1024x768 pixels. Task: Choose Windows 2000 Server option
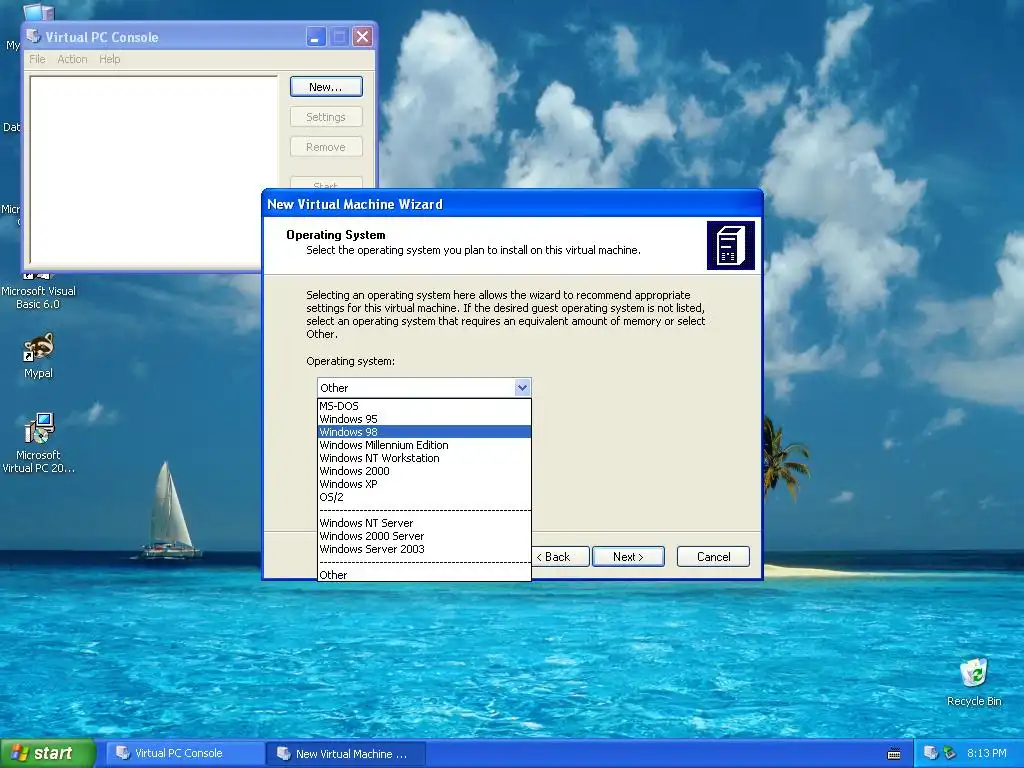424,536
